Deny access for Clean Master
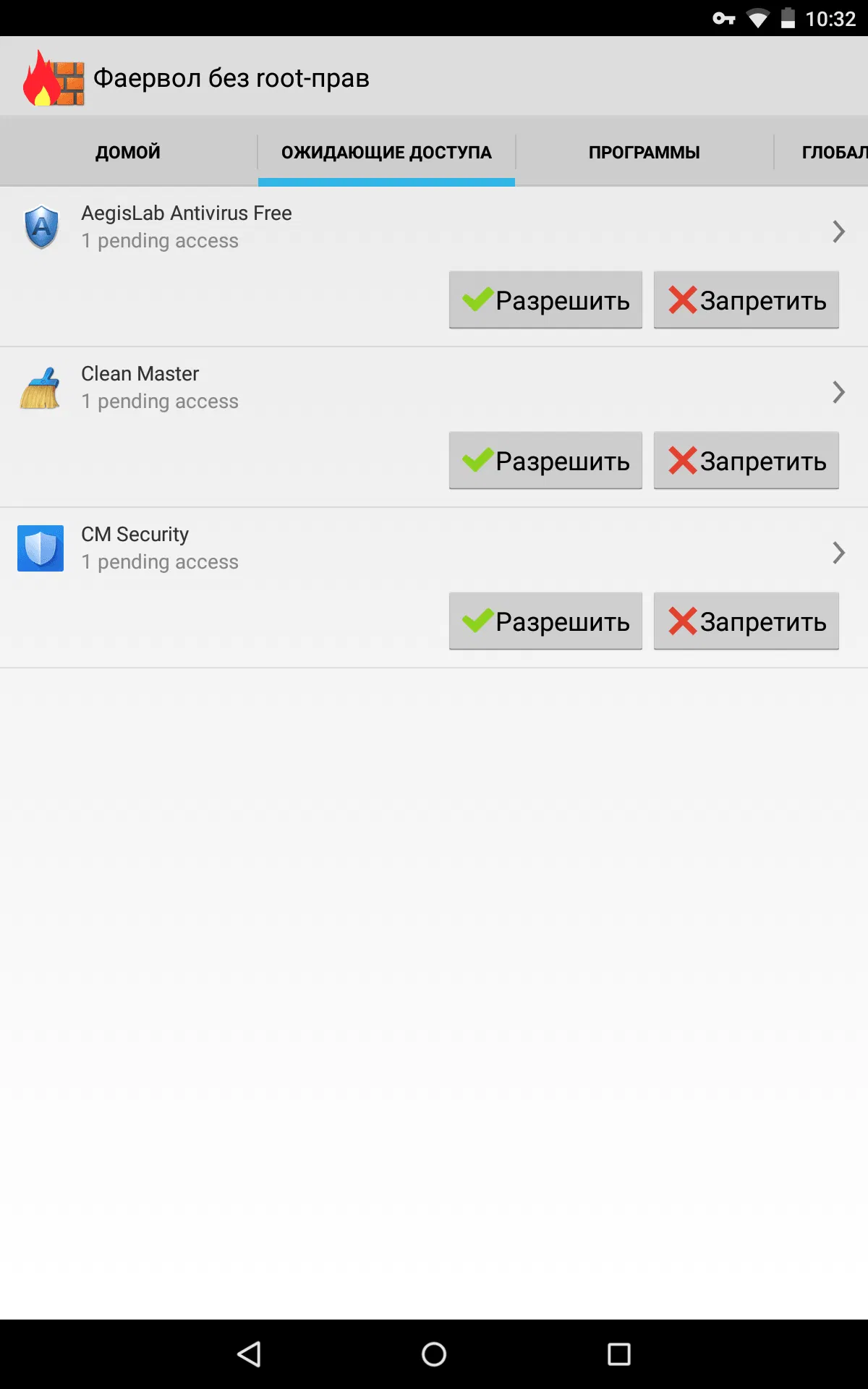The width and height of the screenshot is (868, 1389). 746,461
